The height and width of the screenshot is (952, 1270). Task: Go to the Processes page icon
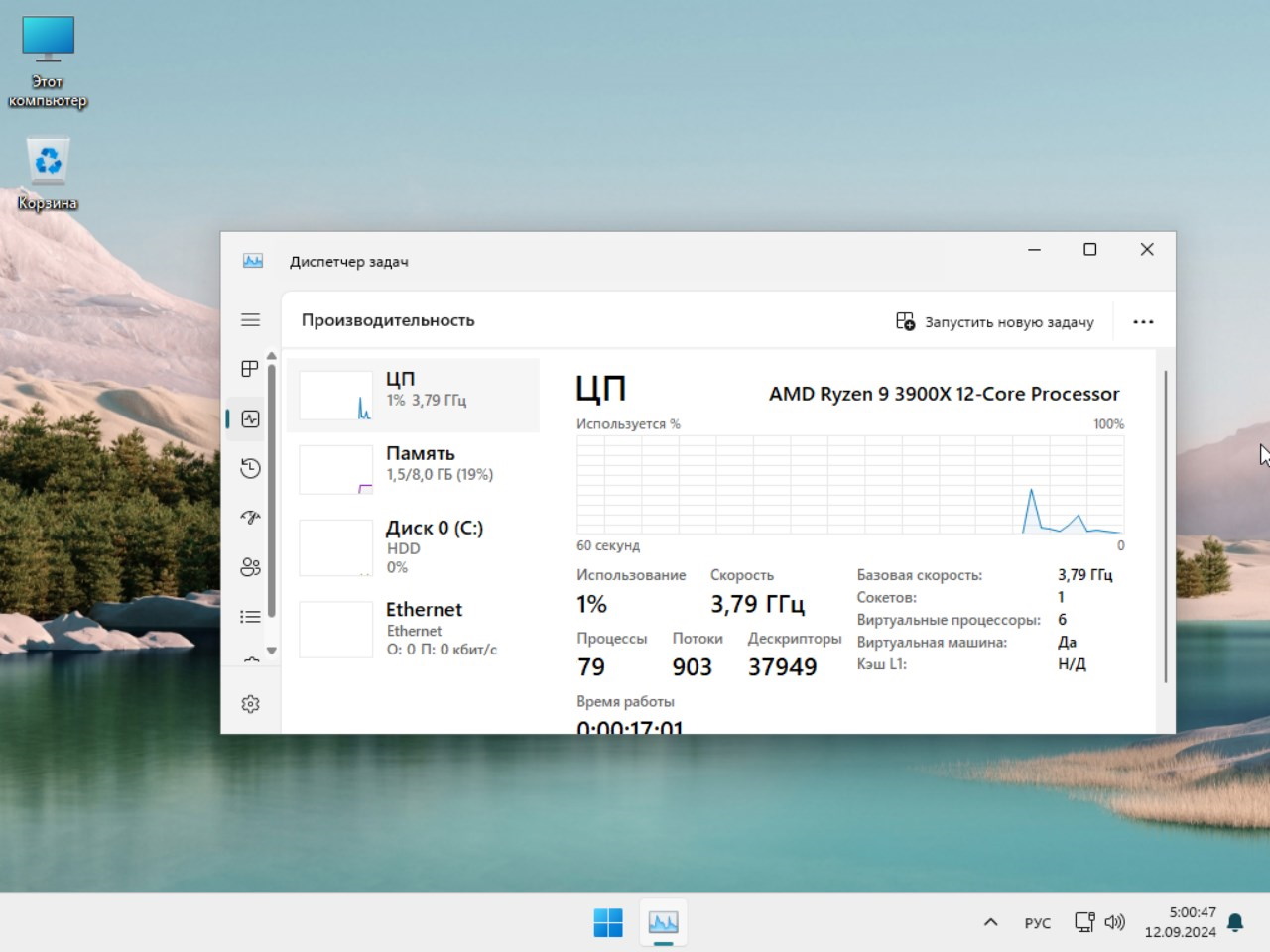(x=250, y=369)
